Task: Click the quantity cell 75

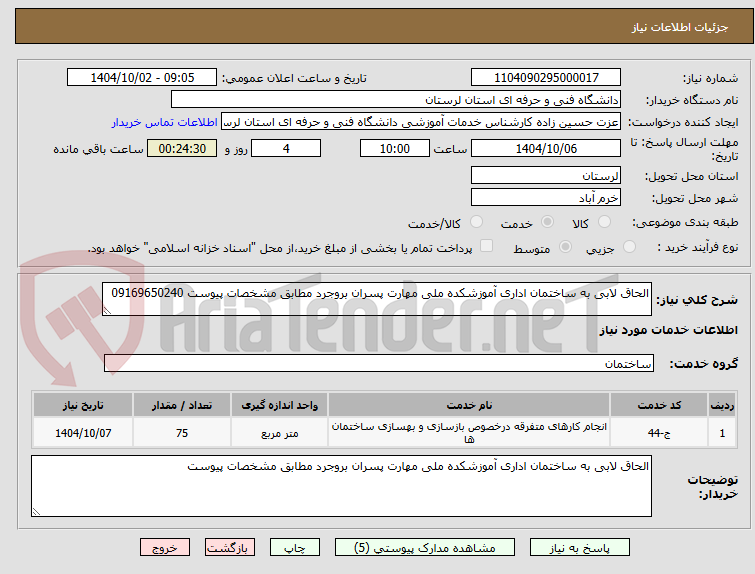Action: 182,432
